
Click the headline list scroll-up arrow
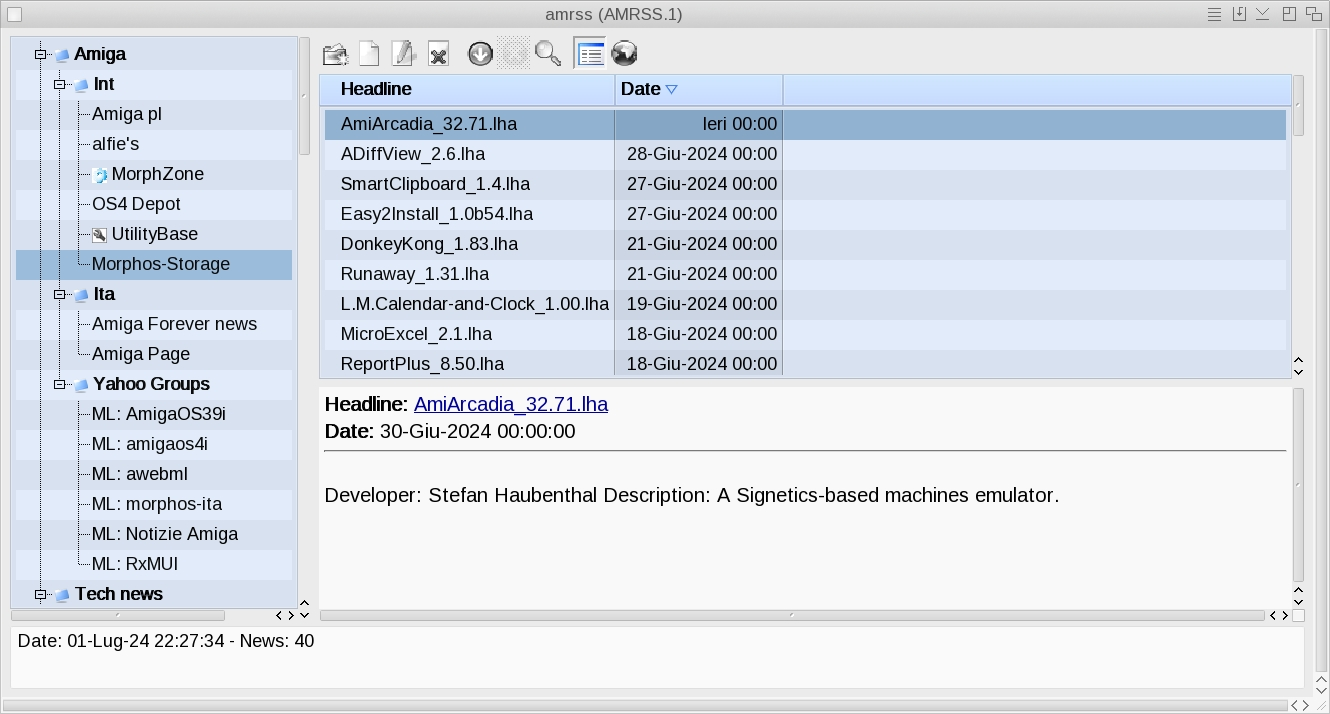pyautogui.click(x=1298, y=360)
